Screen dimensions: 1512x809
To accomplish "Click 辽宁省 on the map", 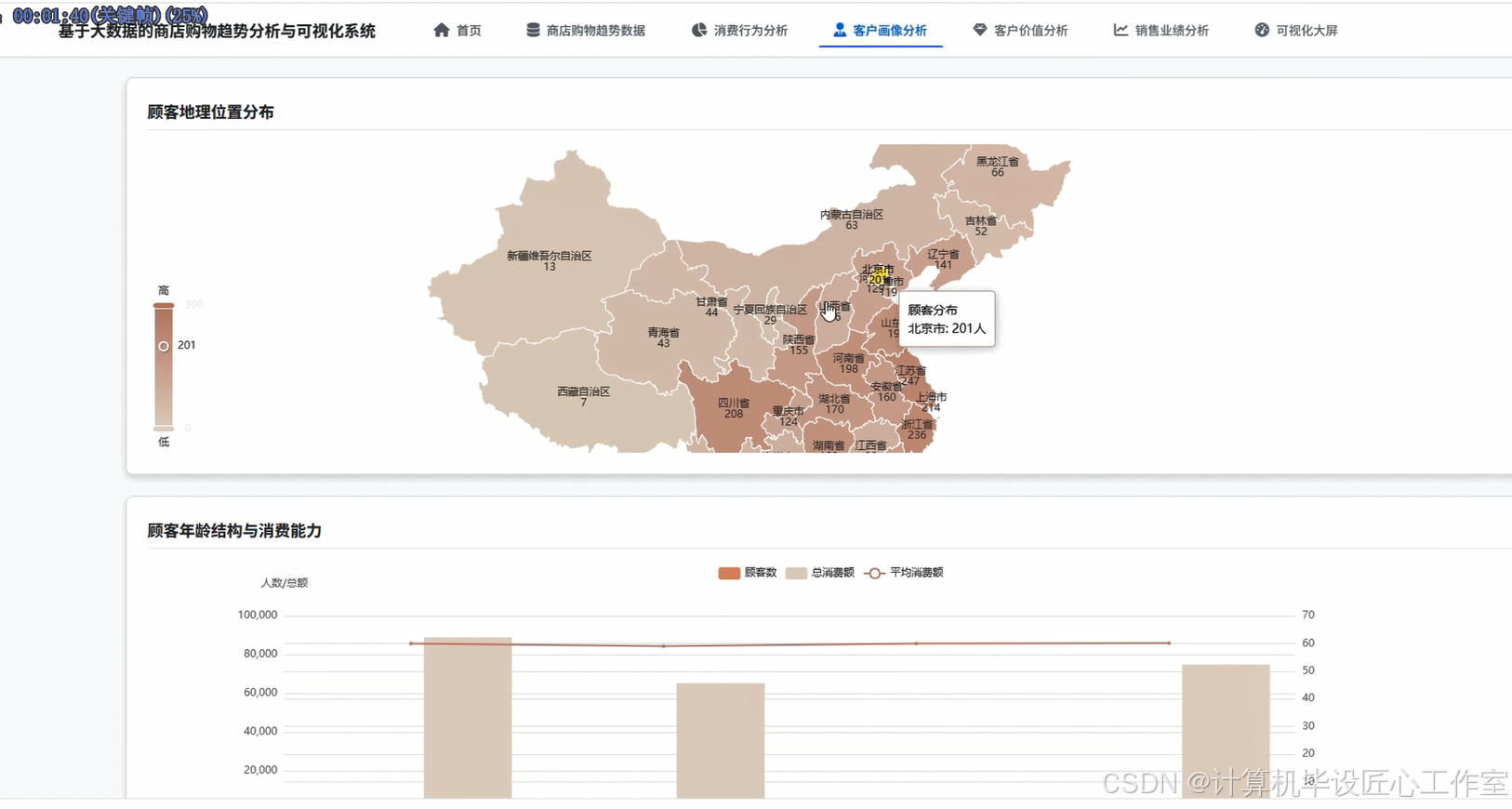I will (943, 259).
